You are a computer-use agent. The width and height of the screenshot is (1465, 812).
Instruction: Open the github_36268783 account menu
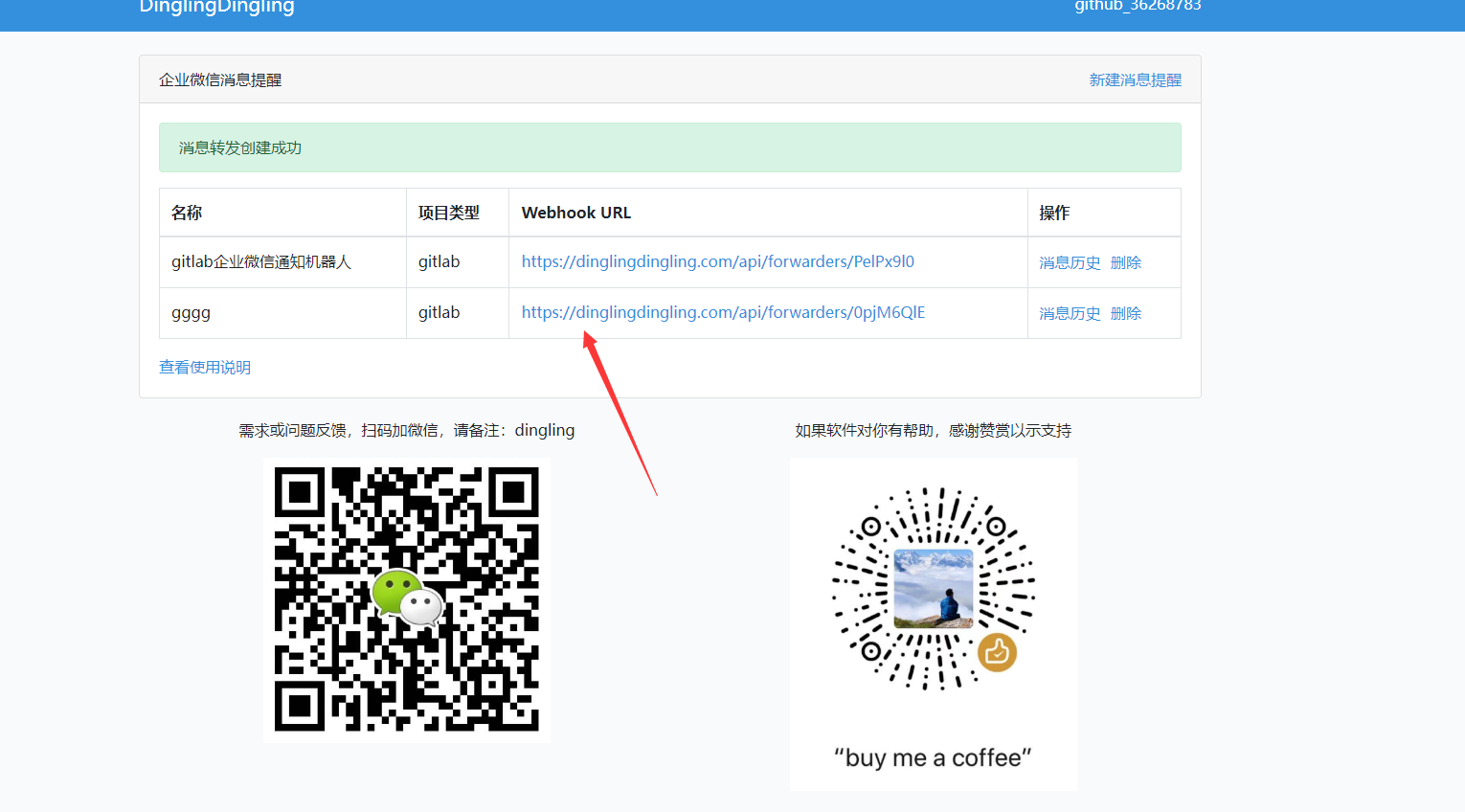click(1138, 6)
